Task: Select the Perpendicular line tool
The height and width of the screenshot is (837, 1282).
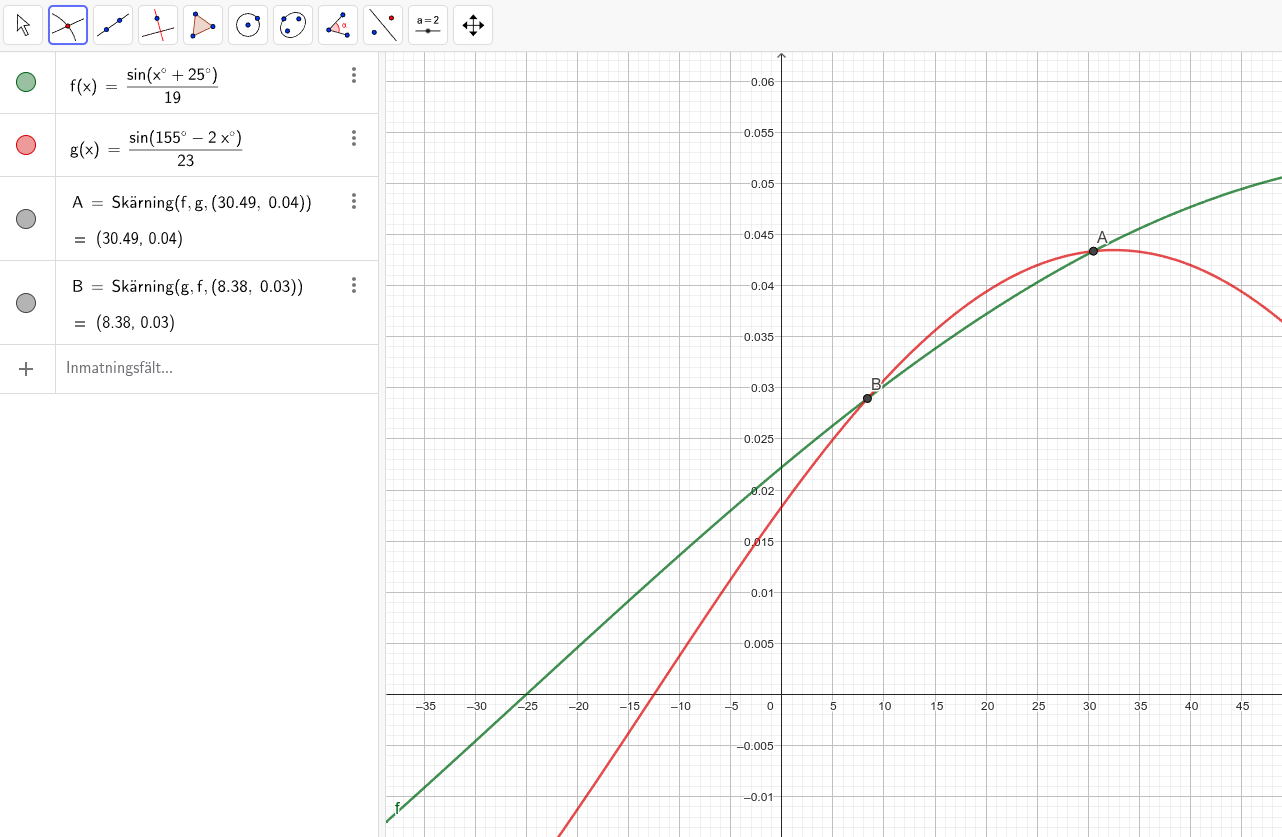Action: click(x=158, y=25)
